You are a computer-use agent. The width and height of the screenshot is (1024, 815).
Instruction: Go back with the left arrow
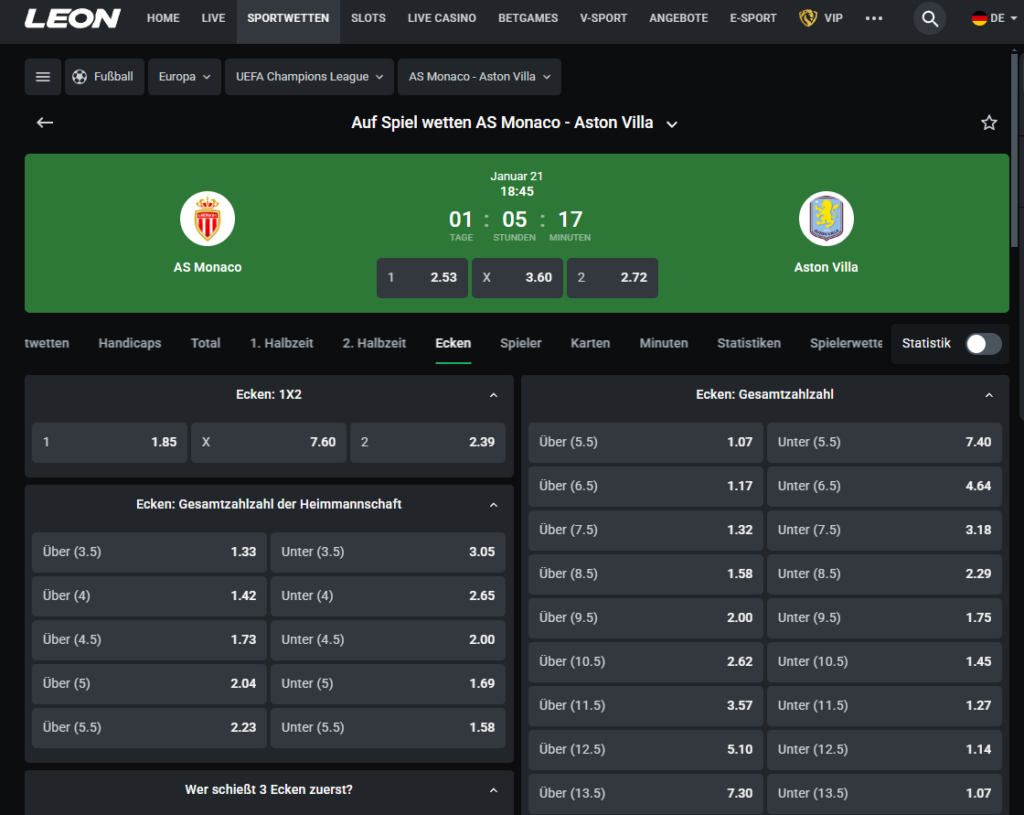[x=44, y=123]
